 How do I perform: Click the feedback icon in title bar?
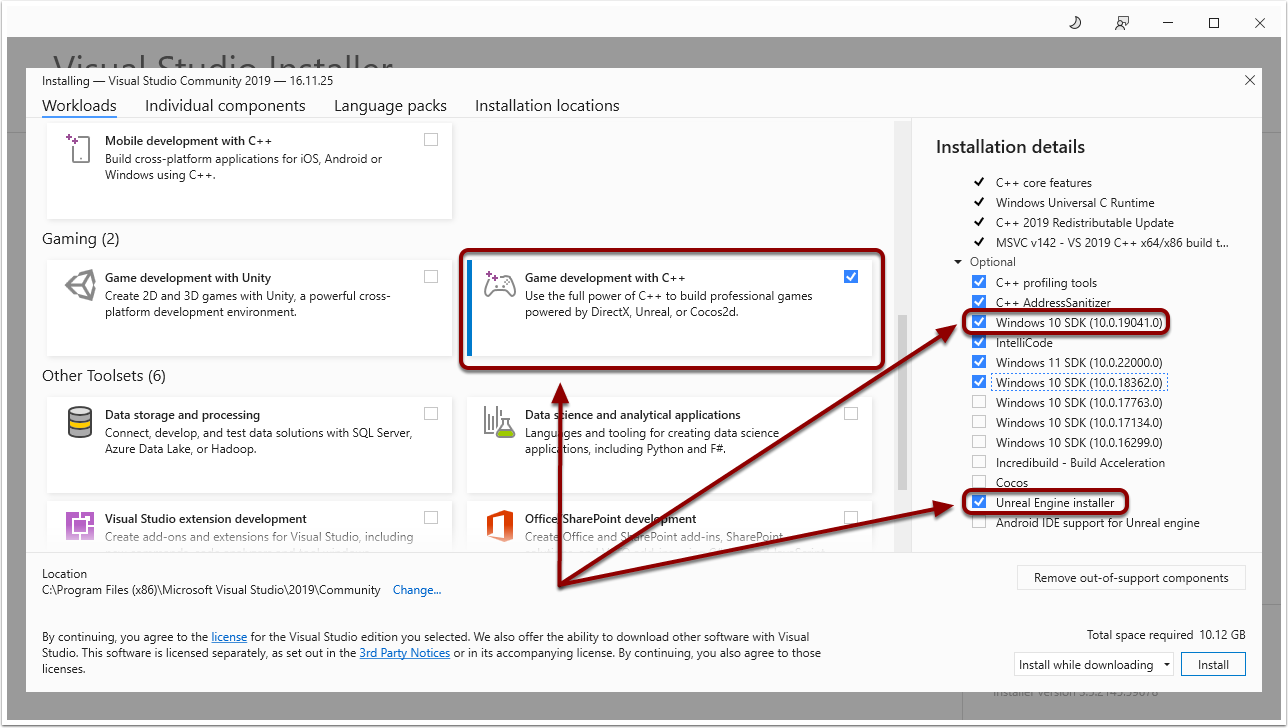[1122, 22]
